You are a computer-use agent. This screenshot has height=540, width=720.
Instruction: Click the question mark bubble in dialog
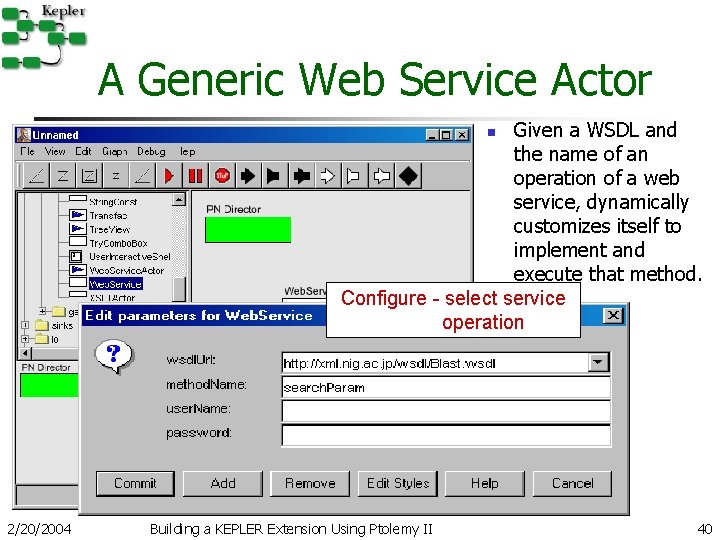point(114,356)
